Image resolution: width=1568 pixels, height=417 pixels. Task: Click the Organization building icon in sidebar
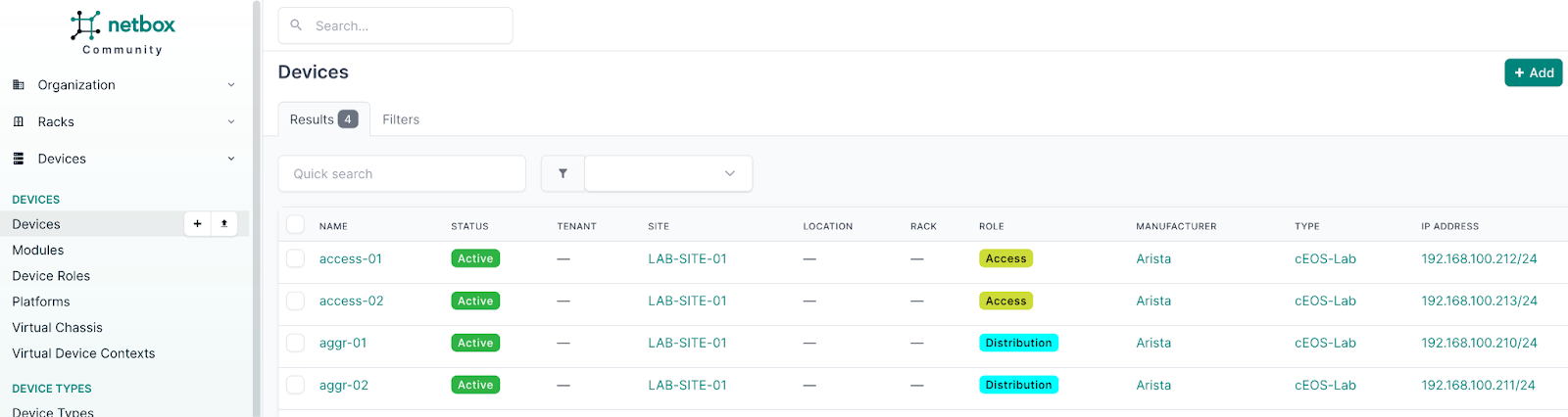tap(19, 85)
